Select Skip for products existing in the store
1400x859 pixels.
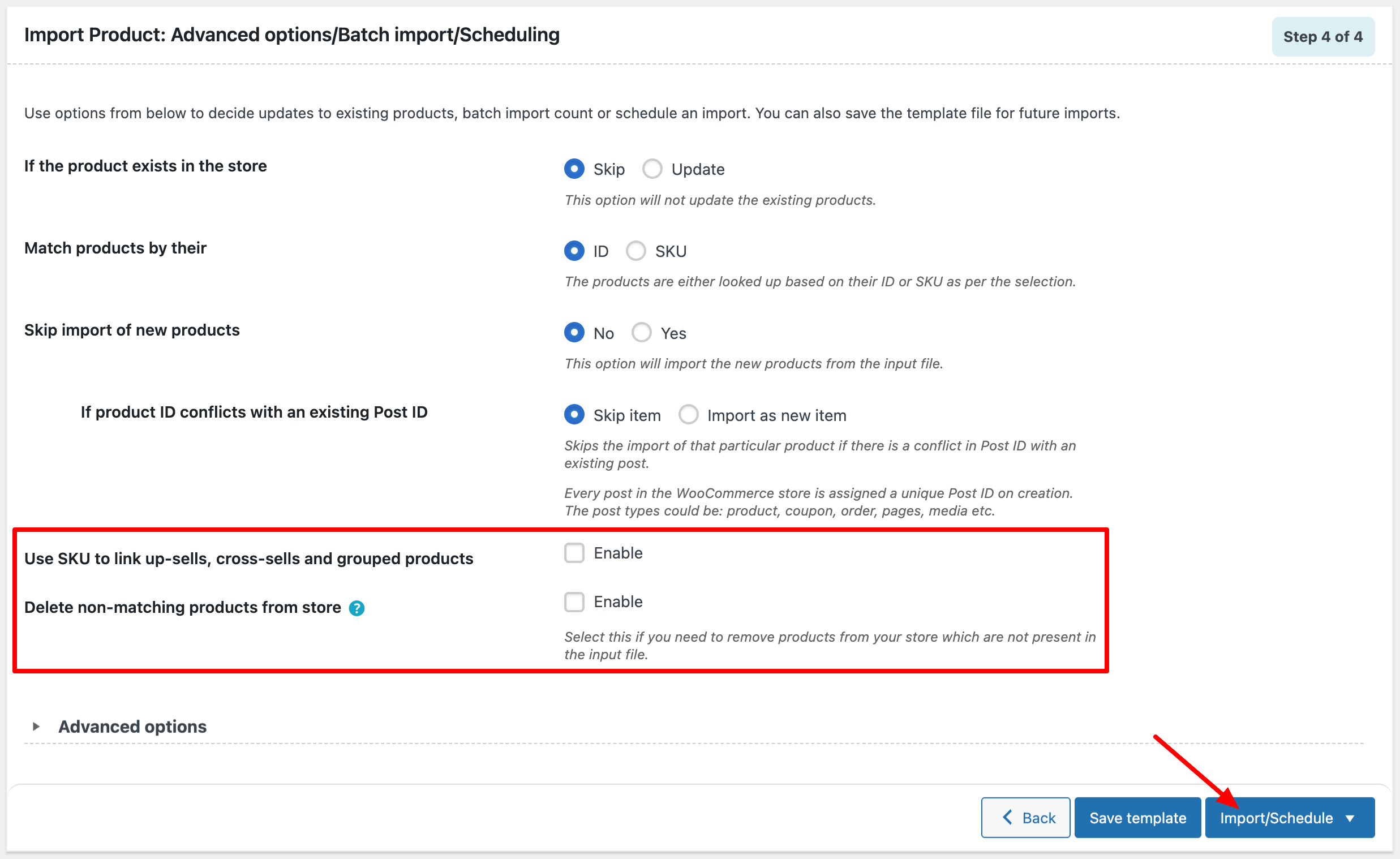click(x=574, y=168)
